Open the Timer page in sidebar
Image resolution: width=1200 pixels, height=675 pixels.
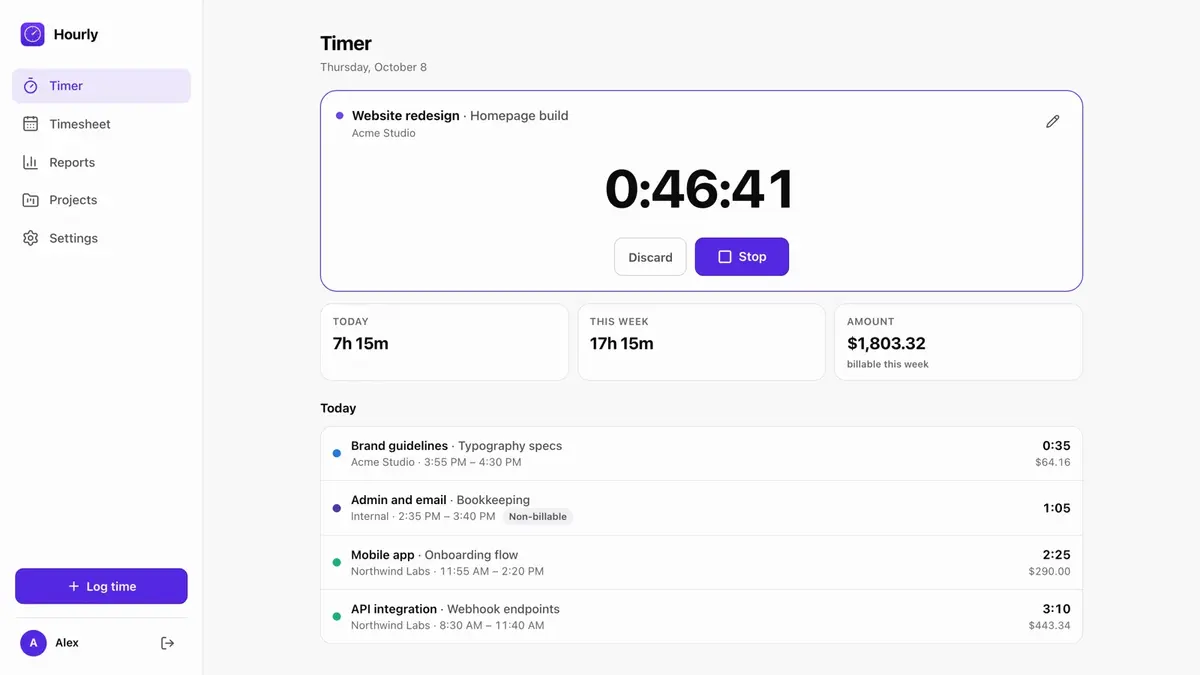coord(101,86)
